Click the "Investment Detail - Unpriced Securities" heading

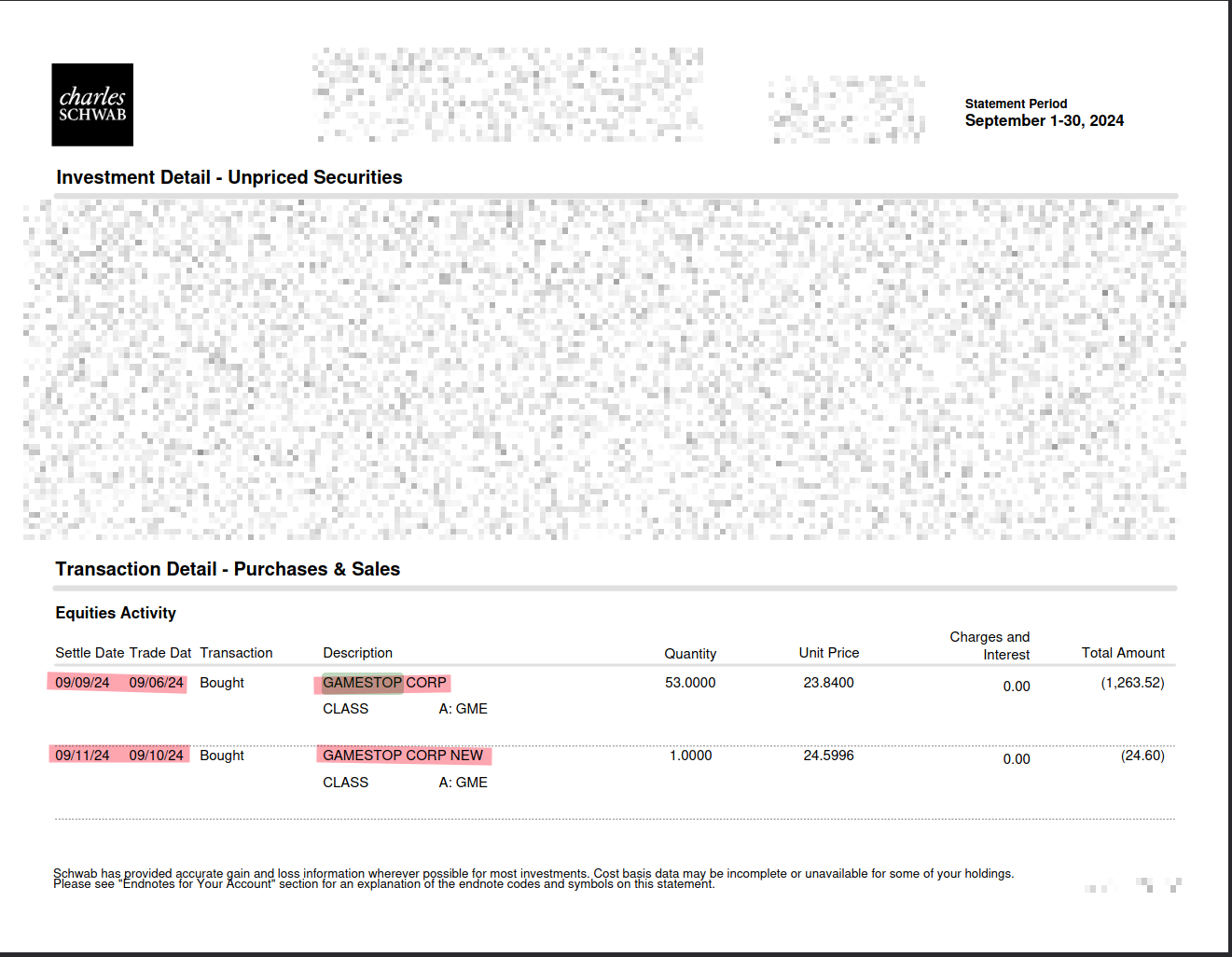click(229, 177)
